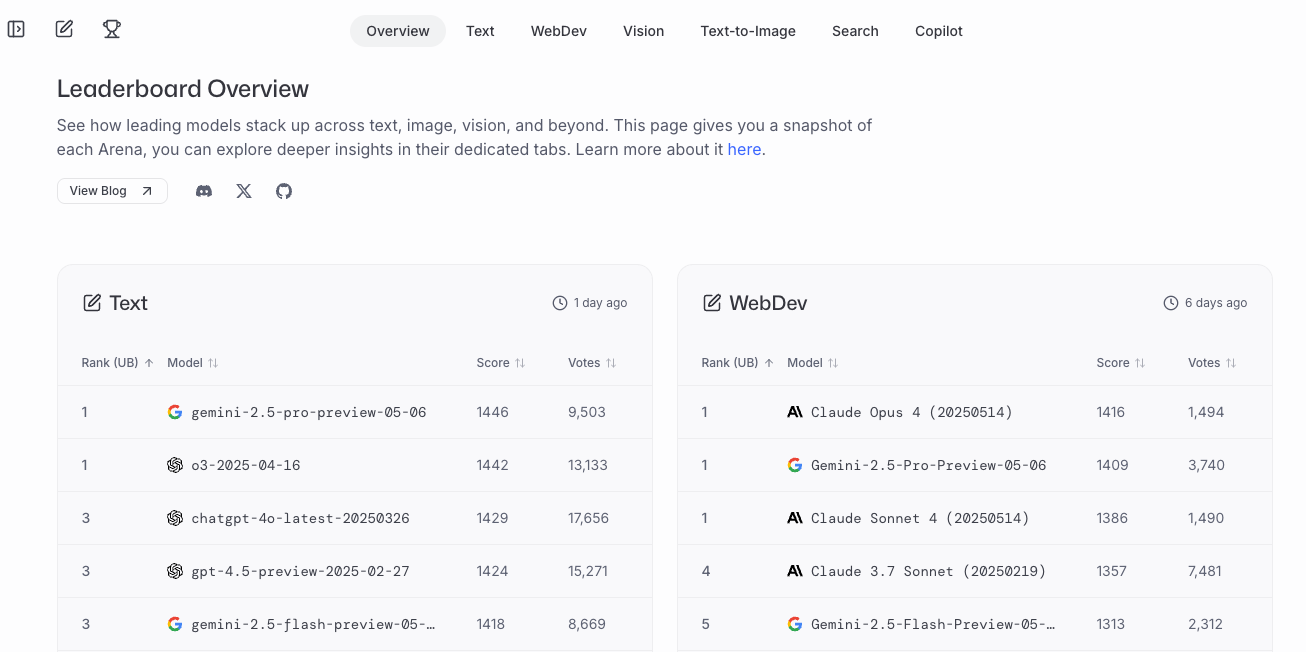Switch to the Copilot tab
The height and width of the screenshot is (652, 1306).
click(939, 31)
